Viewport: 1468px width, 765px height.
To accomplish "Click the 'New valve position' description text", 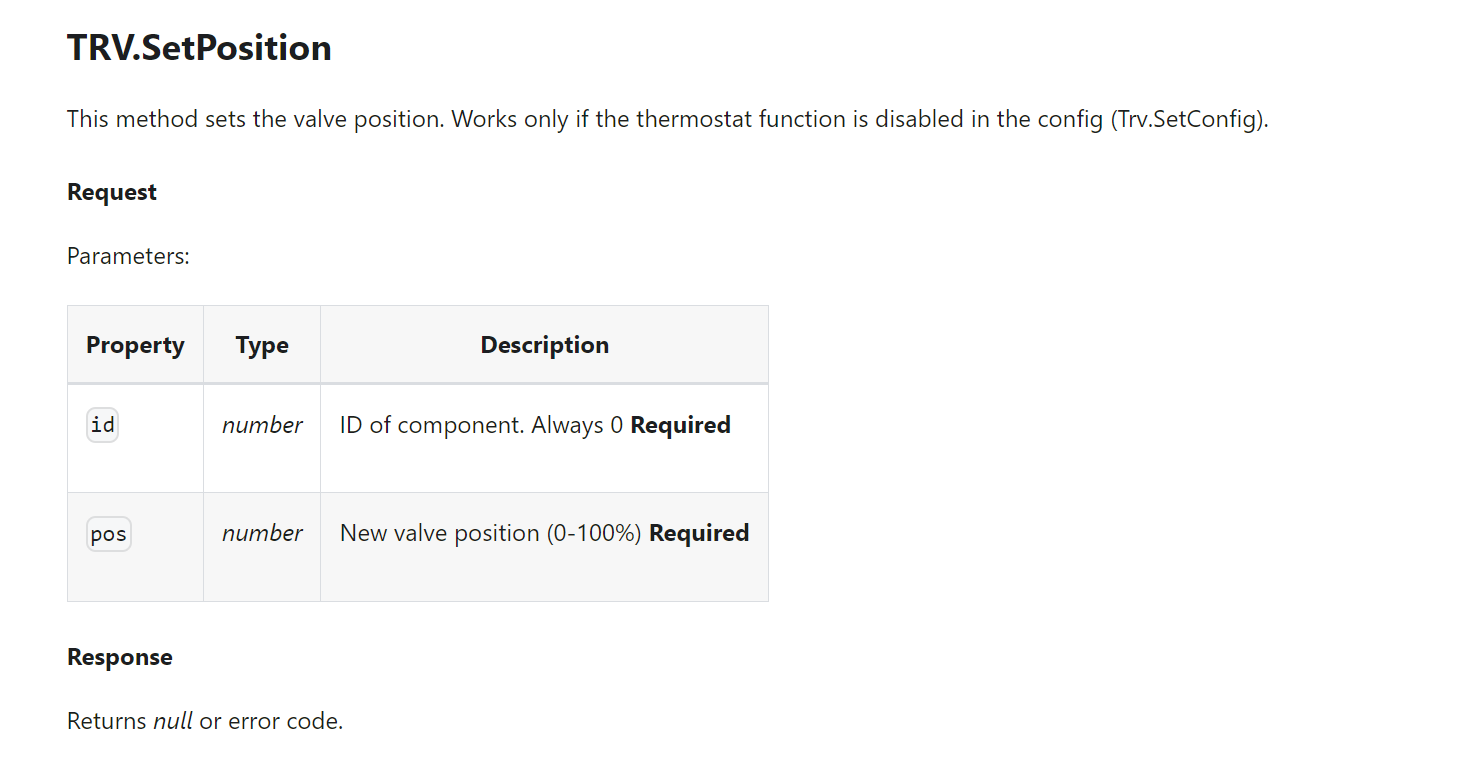I will point(440,533).
